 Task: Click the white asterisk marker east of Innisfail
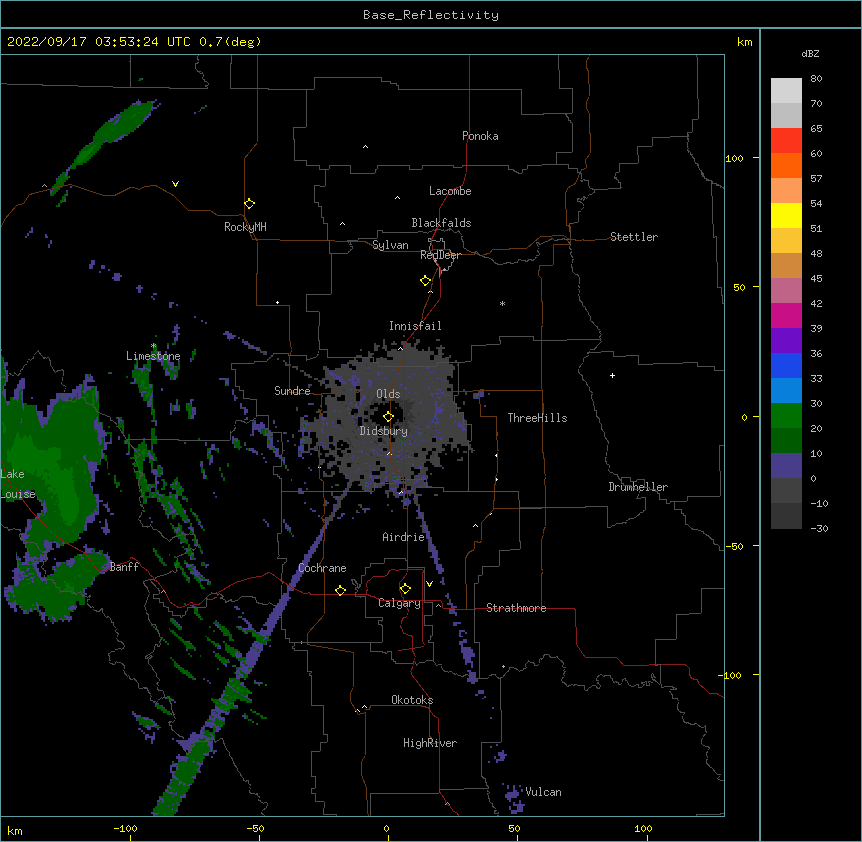click(x=502, y=303)
